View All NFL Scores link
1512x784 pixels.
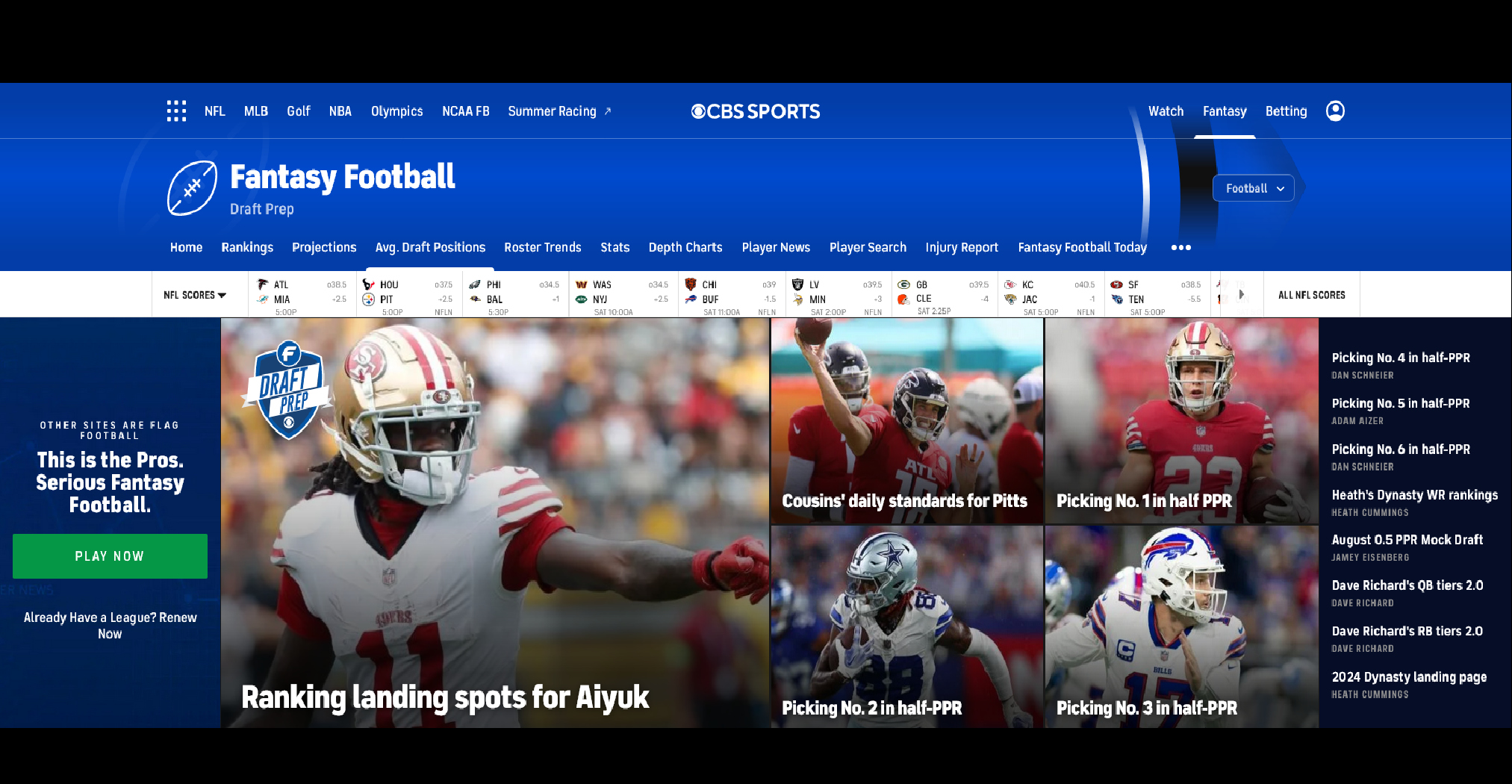1312,295
